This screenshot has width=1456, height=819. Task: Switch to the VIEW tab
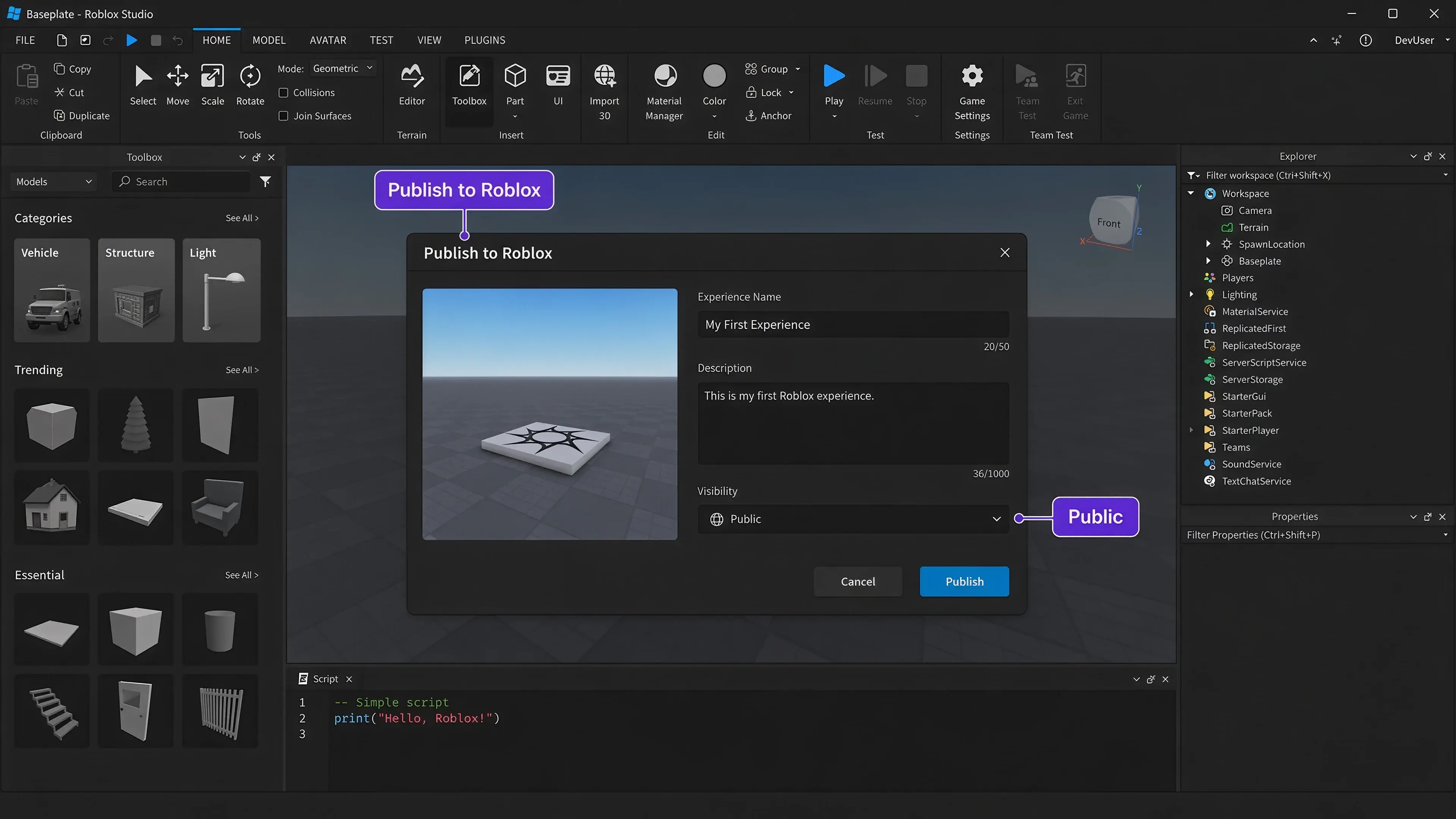[429, 40]
